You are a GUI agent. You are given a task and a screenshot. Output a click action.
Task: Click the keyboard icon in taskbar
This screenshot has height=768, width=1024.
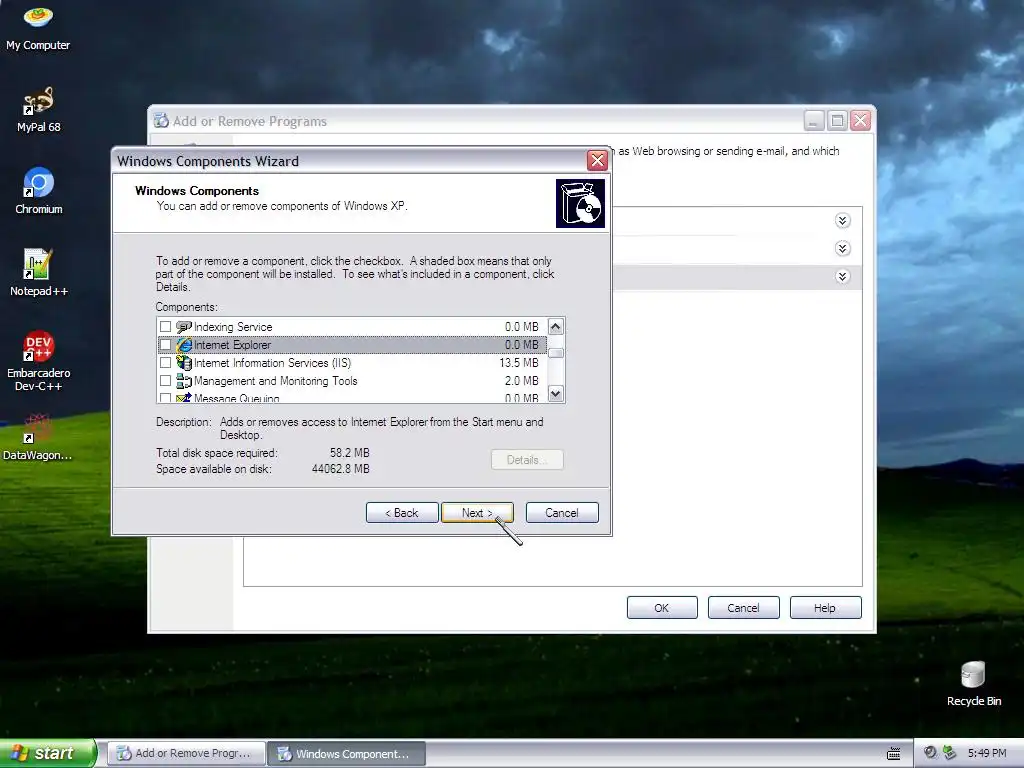tap(893, 753)
